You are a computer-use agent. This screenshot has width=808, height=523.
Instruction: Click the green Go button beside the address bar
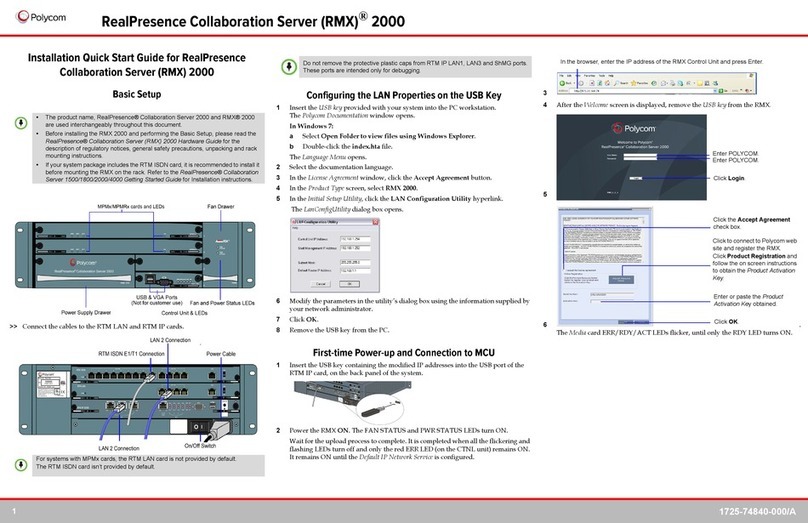722,91
